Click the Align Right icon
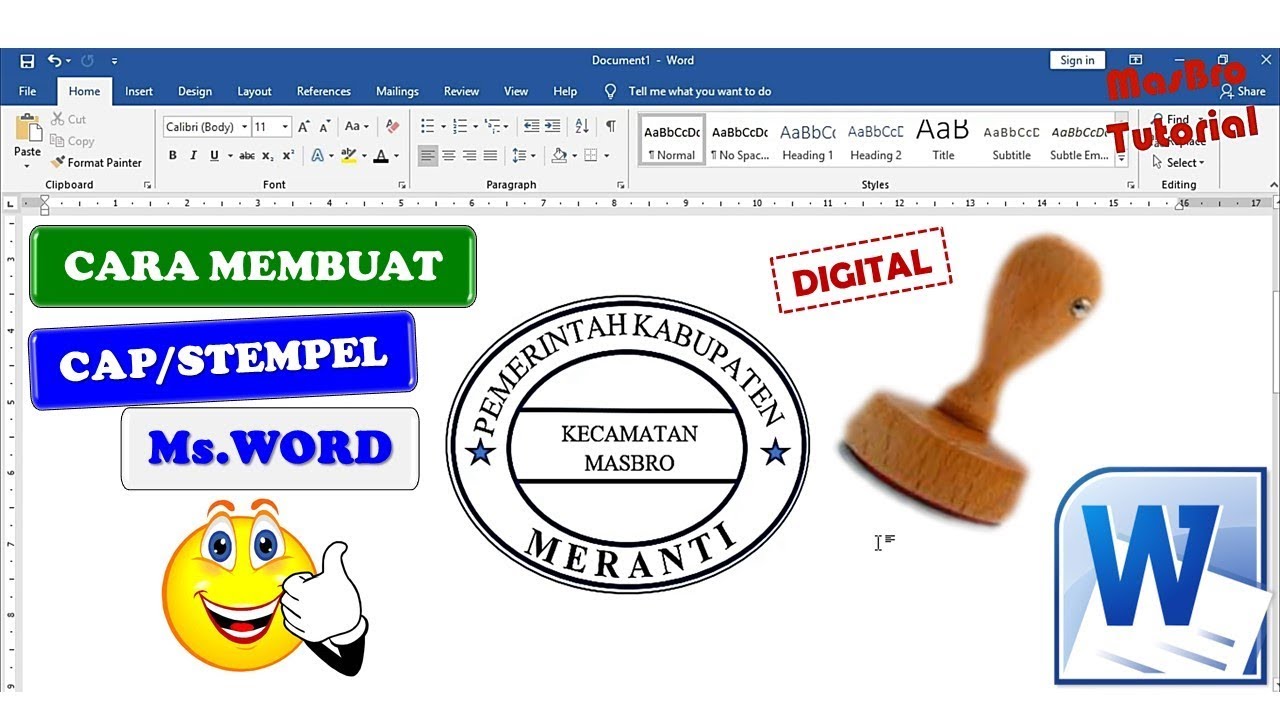This screenshot has width=1280, height=720. click(469, 156)
